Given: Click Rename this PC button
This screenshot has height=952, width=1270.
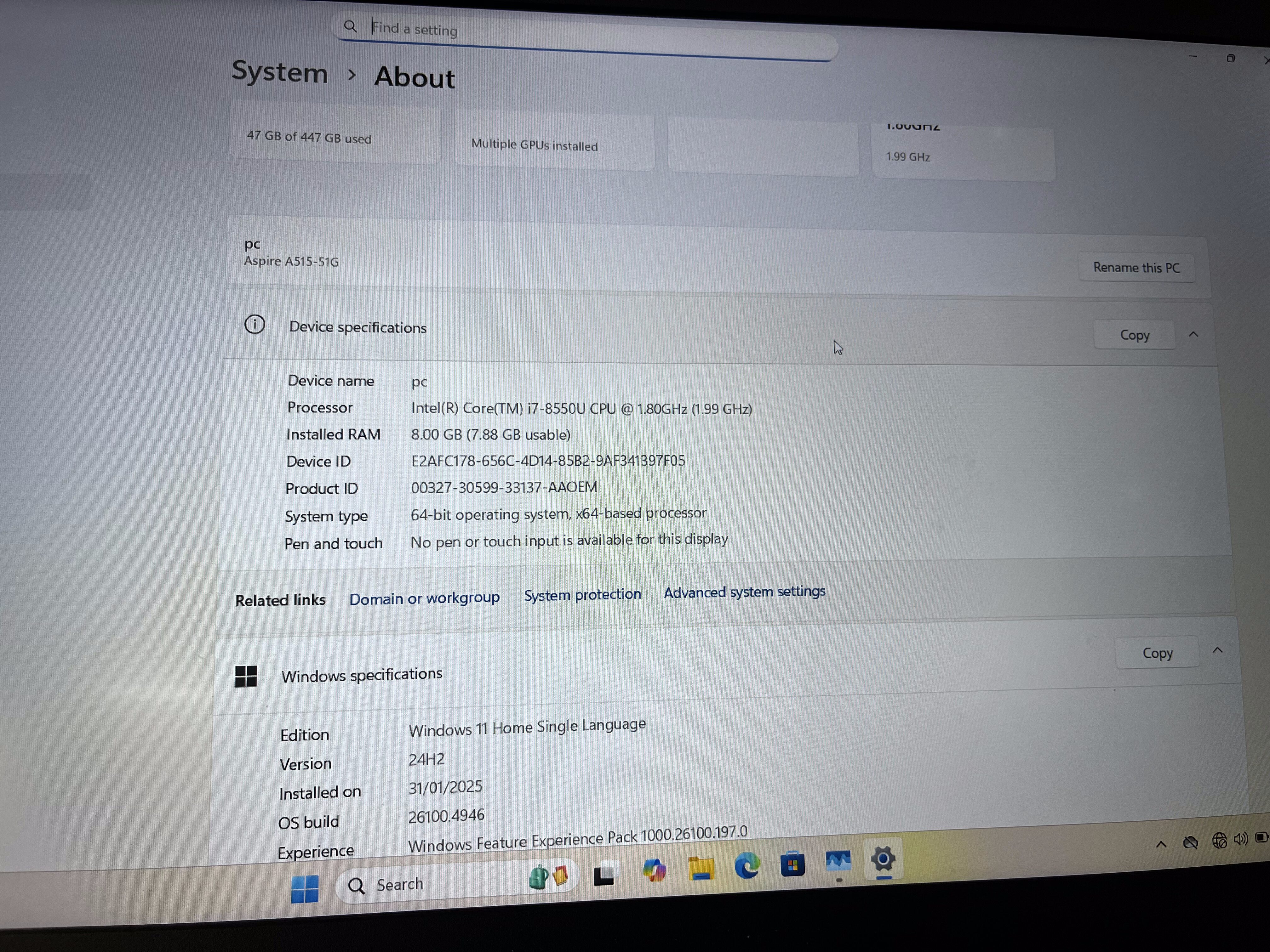Looking at the screenshot, I should (x=1136, y=267).
